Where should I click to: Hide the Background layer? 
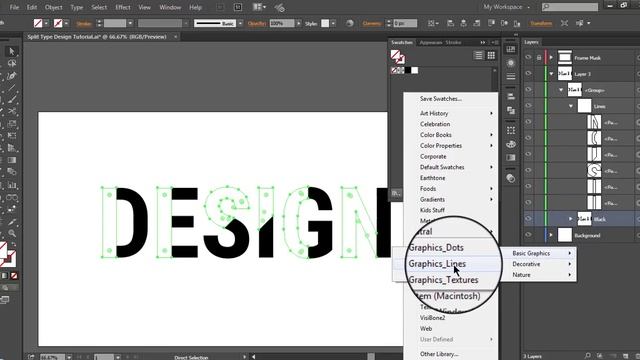529,235
